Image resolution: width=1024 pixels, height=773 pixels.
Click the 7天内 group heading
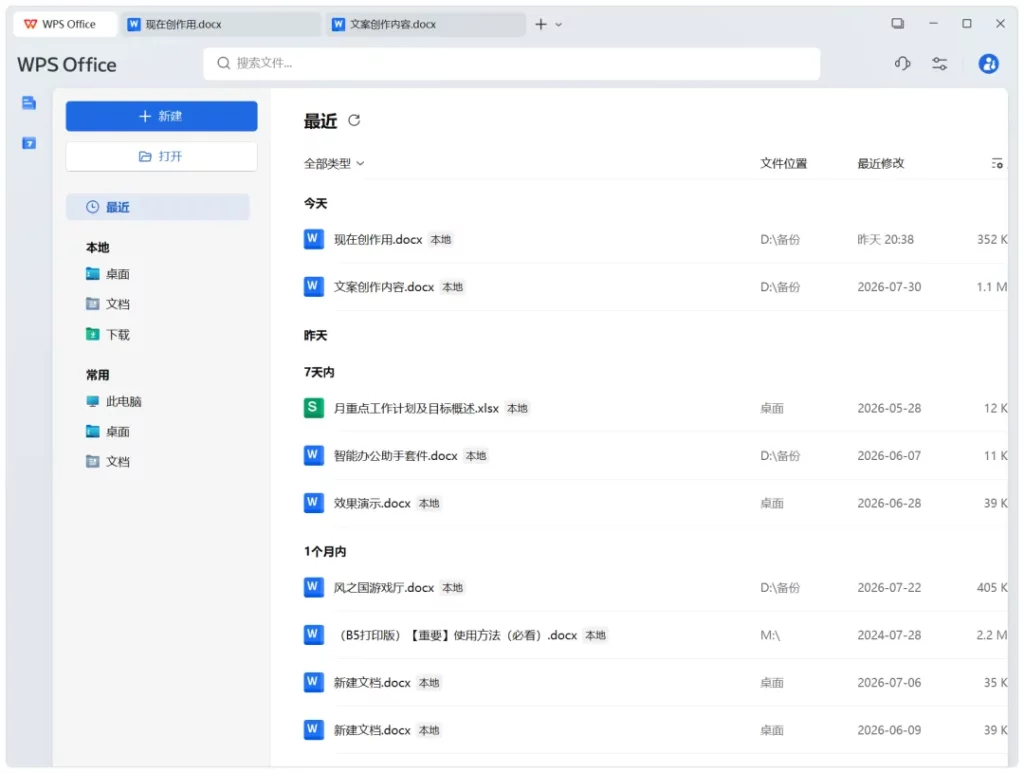(x=319, y=372)
